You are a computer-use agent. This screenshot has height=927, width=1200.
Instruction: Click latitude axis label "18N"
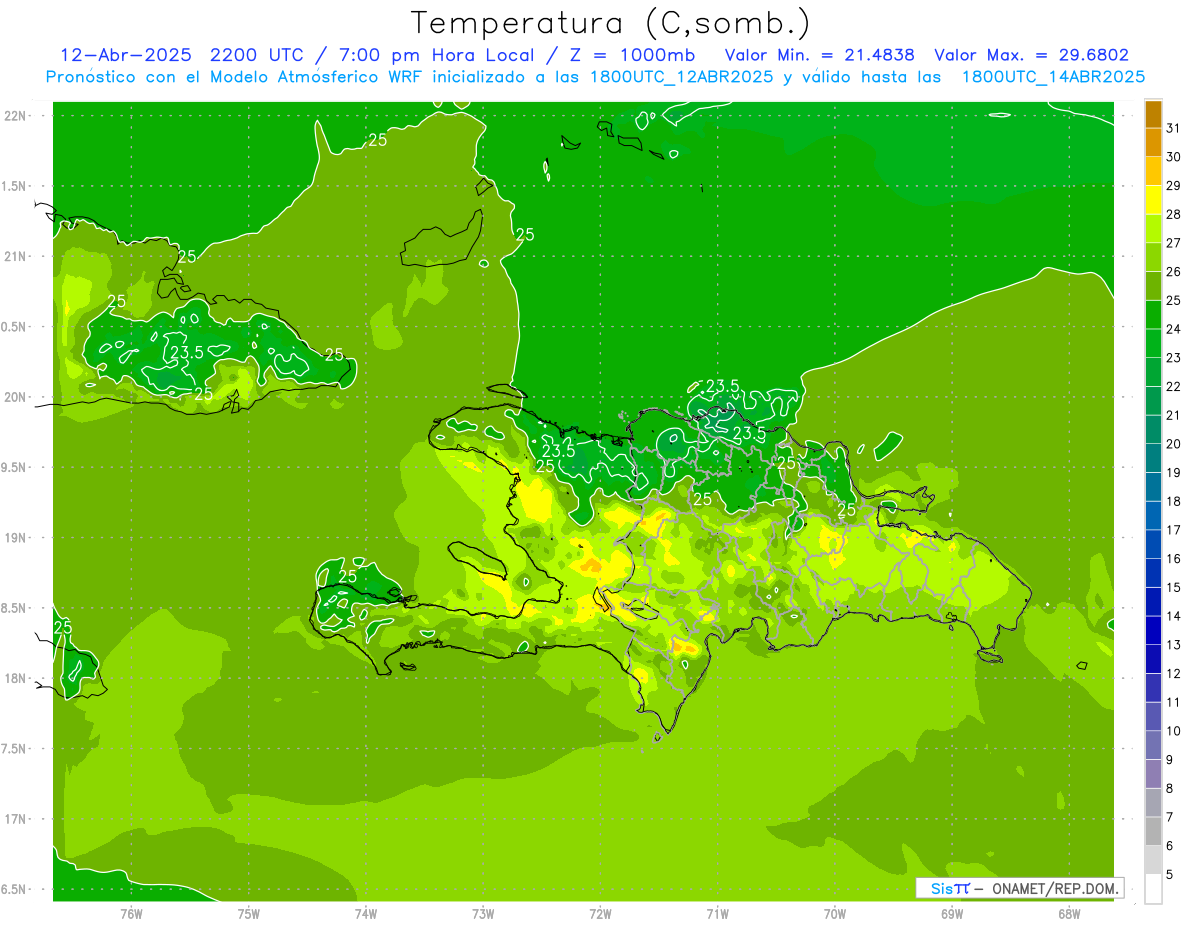tap(15, 678)
